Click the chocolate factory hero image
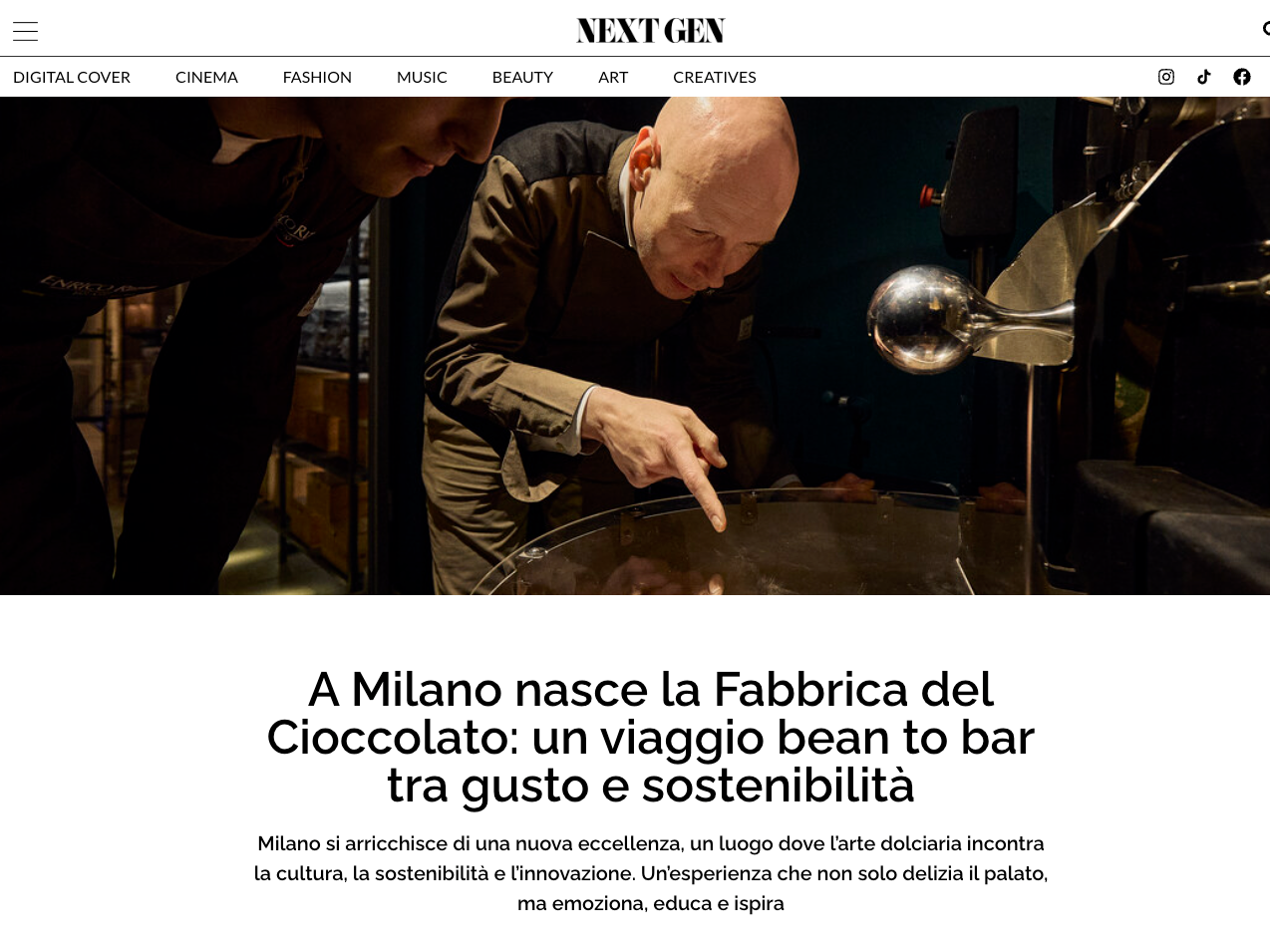The height and width of the screenshot is (952, 1270). click(635, 346)
